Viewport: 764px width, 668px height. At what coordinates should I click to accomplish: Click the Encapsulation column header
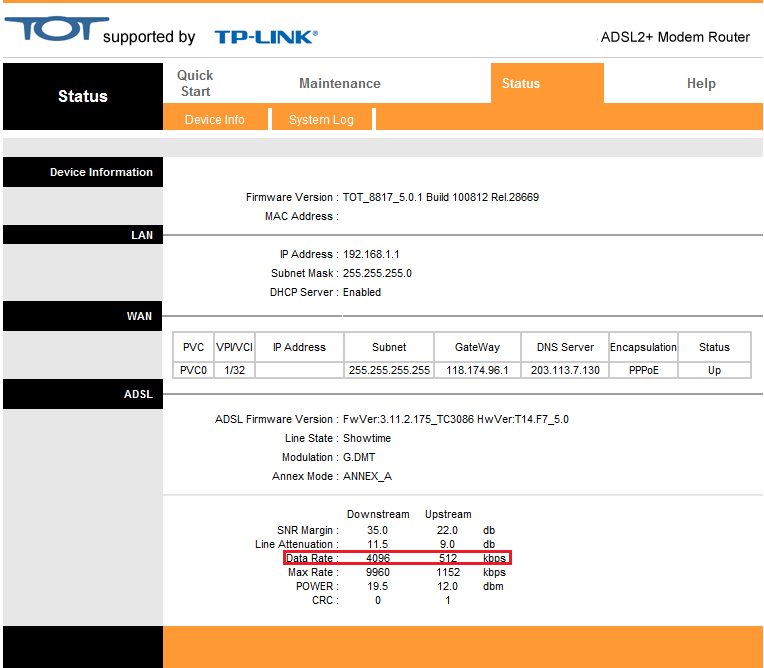[x=643, y=347]
